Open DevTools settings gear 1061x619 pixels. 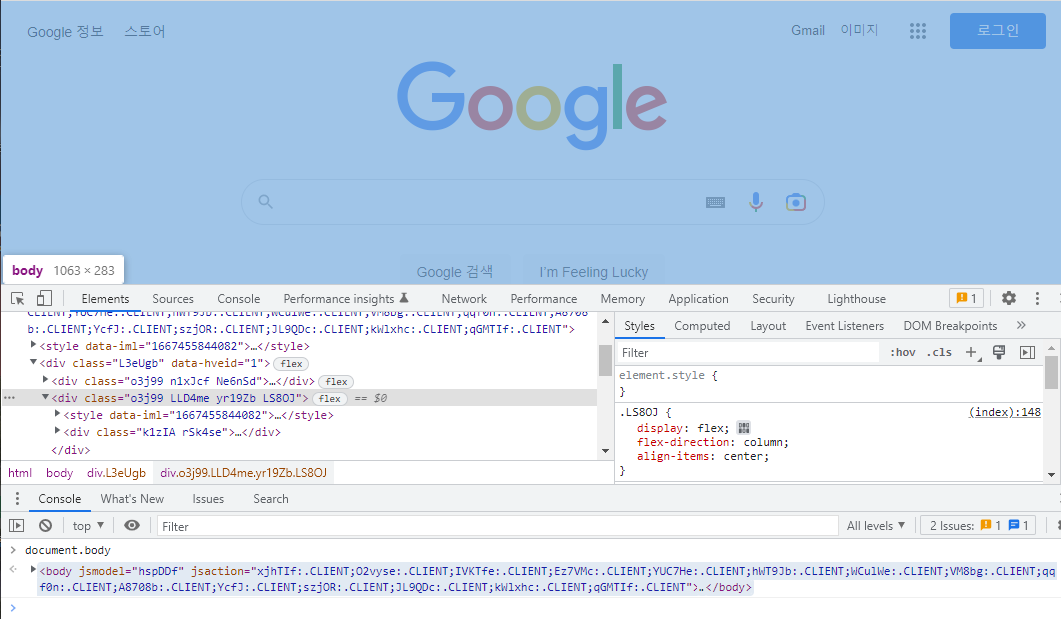coord(1009,298)
